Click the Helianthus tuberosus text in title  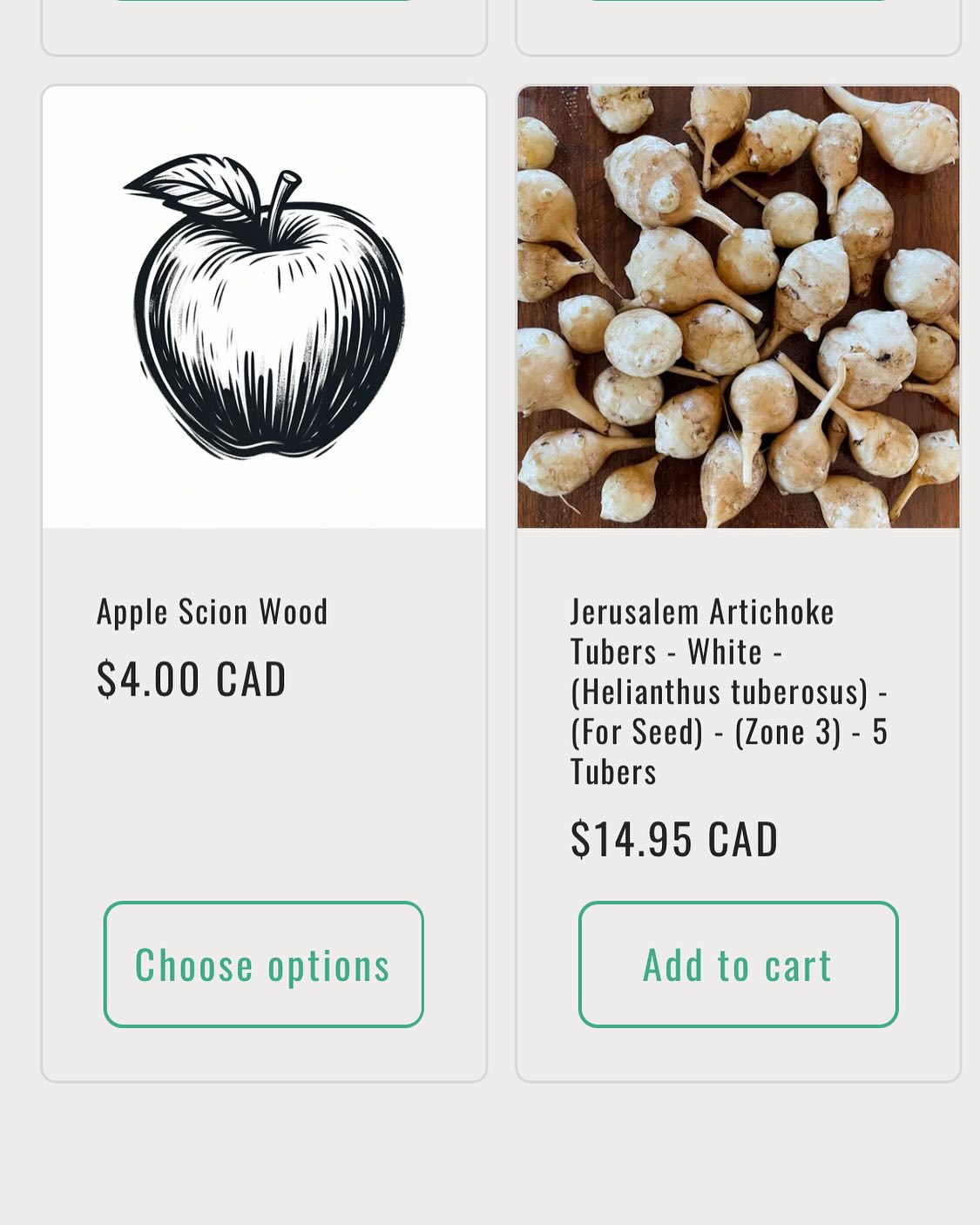720,692
